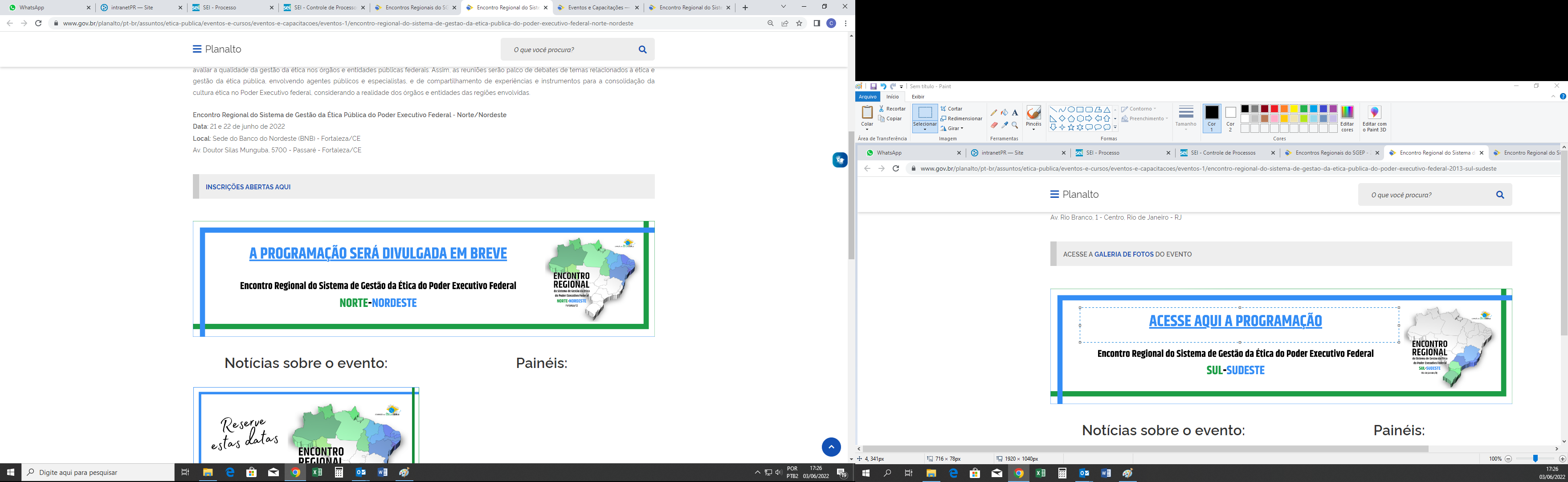1568x482 pixels.
Task: Pick the Fill with color bucket tool
Action: [x=1004, y=113]
